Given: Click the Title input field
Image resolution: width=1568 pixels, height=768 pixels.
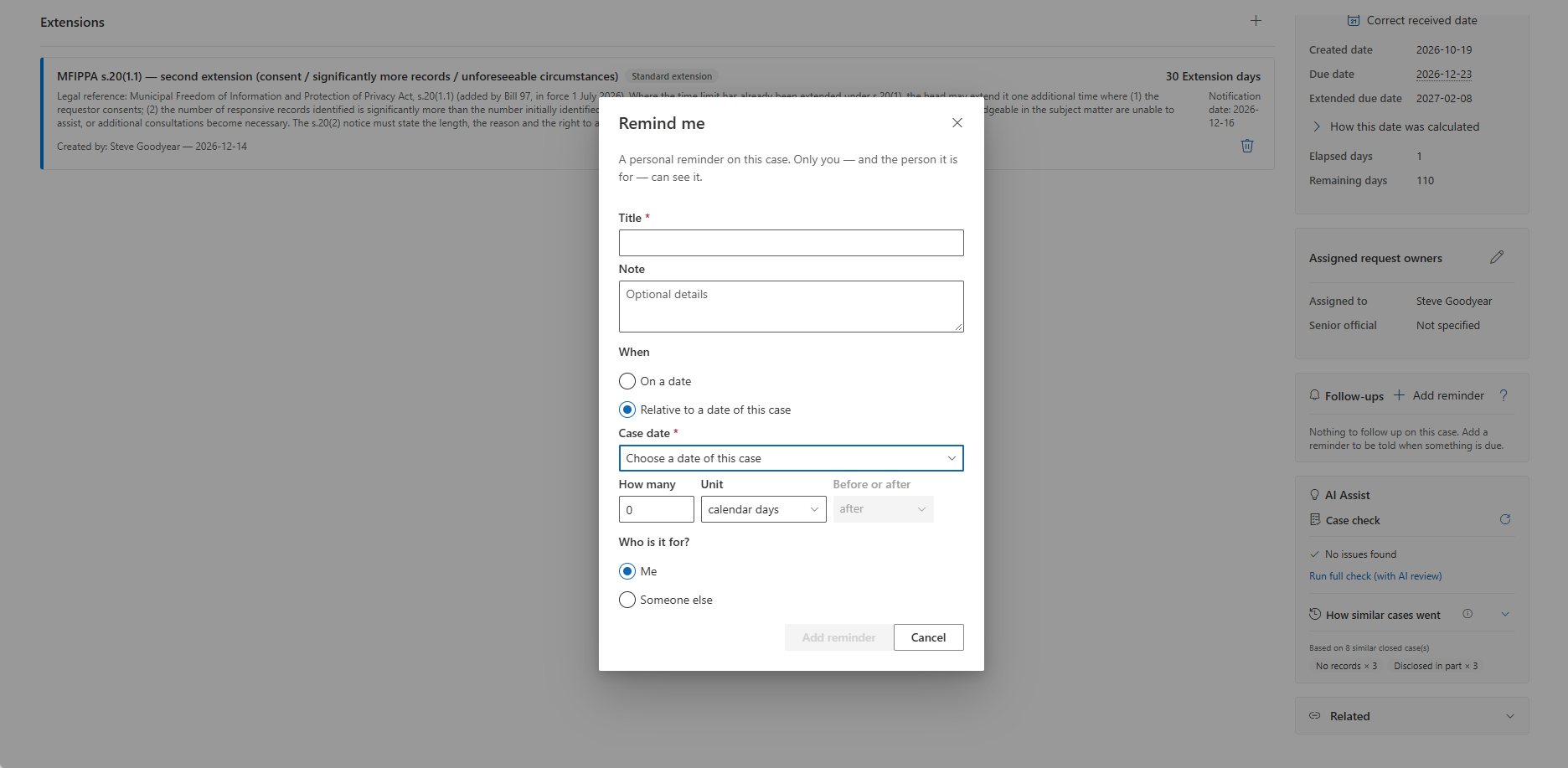Looking at the screenshot, I should 791,243.
